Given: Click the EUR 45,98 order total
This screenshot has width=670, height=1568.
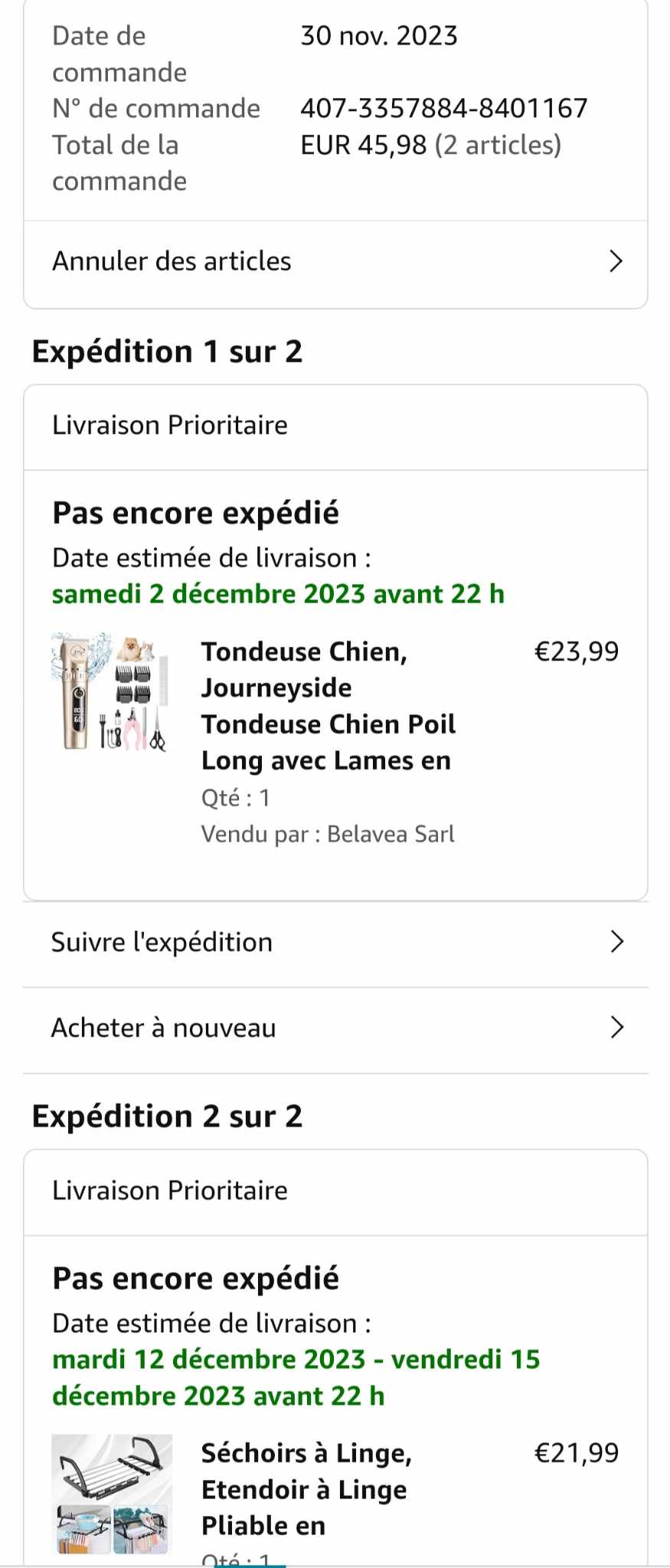Looking at the screenshot, I should [x=430, y=145].
